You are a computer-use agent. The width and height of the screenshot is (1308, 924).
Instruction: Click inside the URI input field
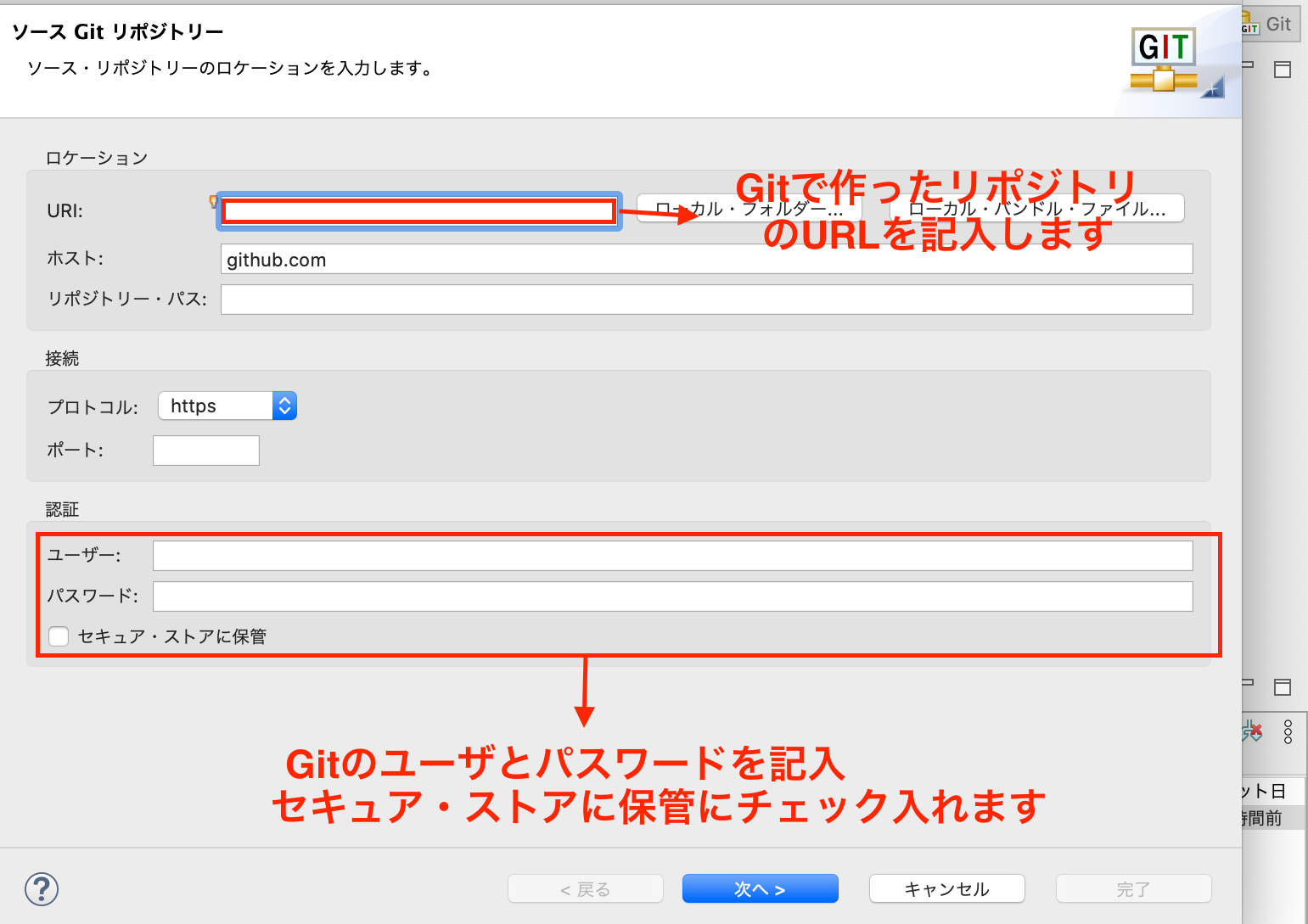pos(418,210)
